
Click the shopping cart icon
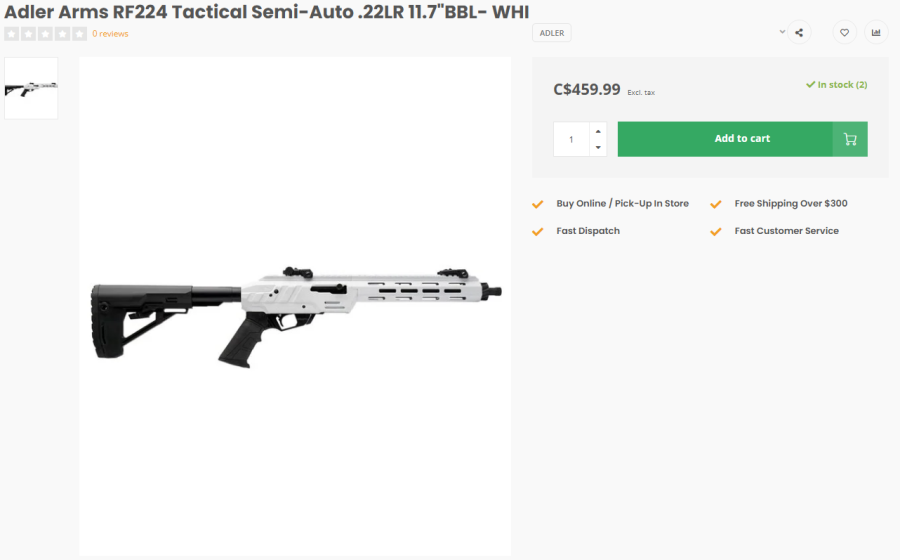850,139
